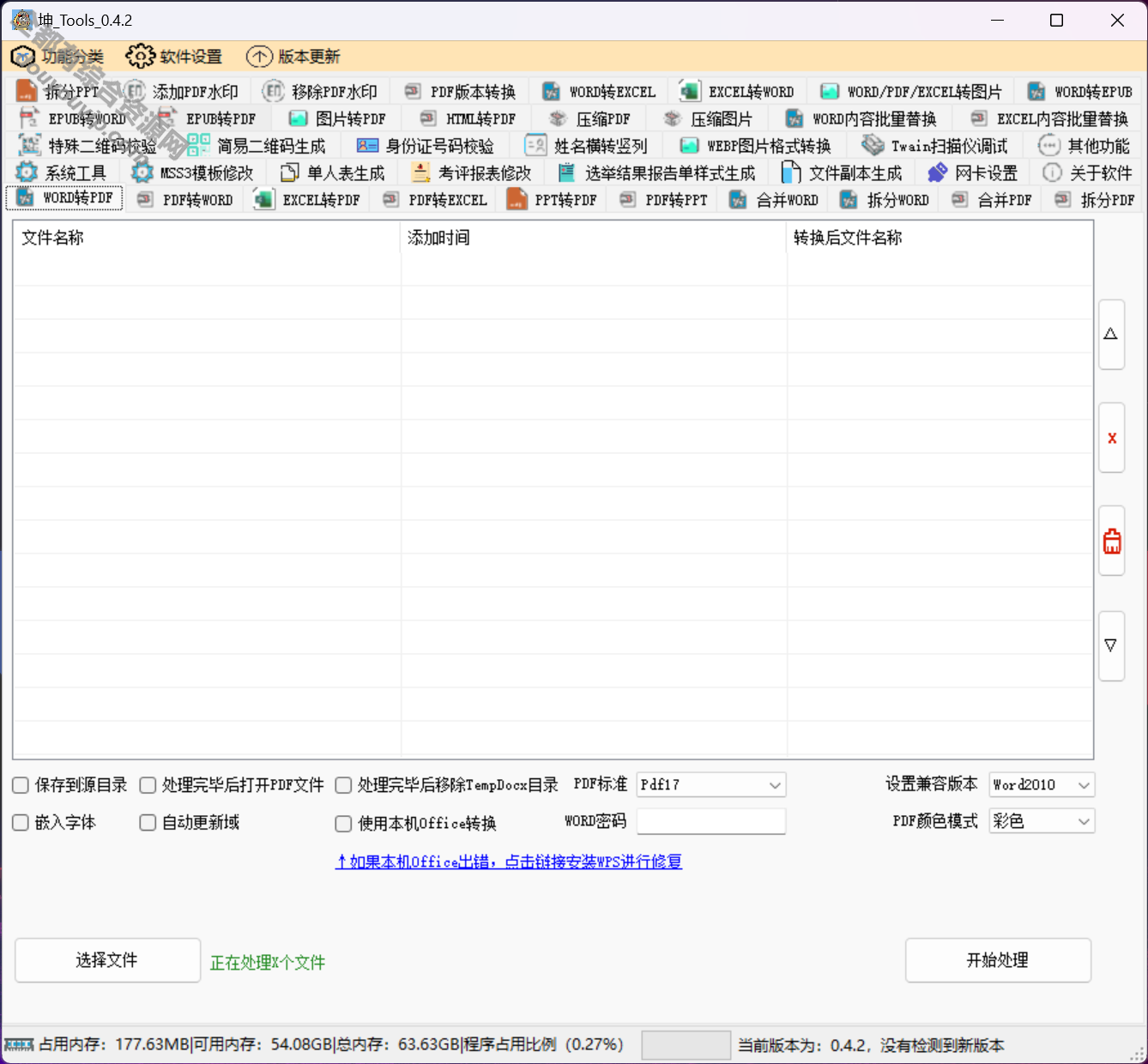The width and height of the screenshot is (1148, 1064).
Task: Click the Twain扫描仪调试 scanner icon
Action: pyautogui.click(x=873, y=145)
